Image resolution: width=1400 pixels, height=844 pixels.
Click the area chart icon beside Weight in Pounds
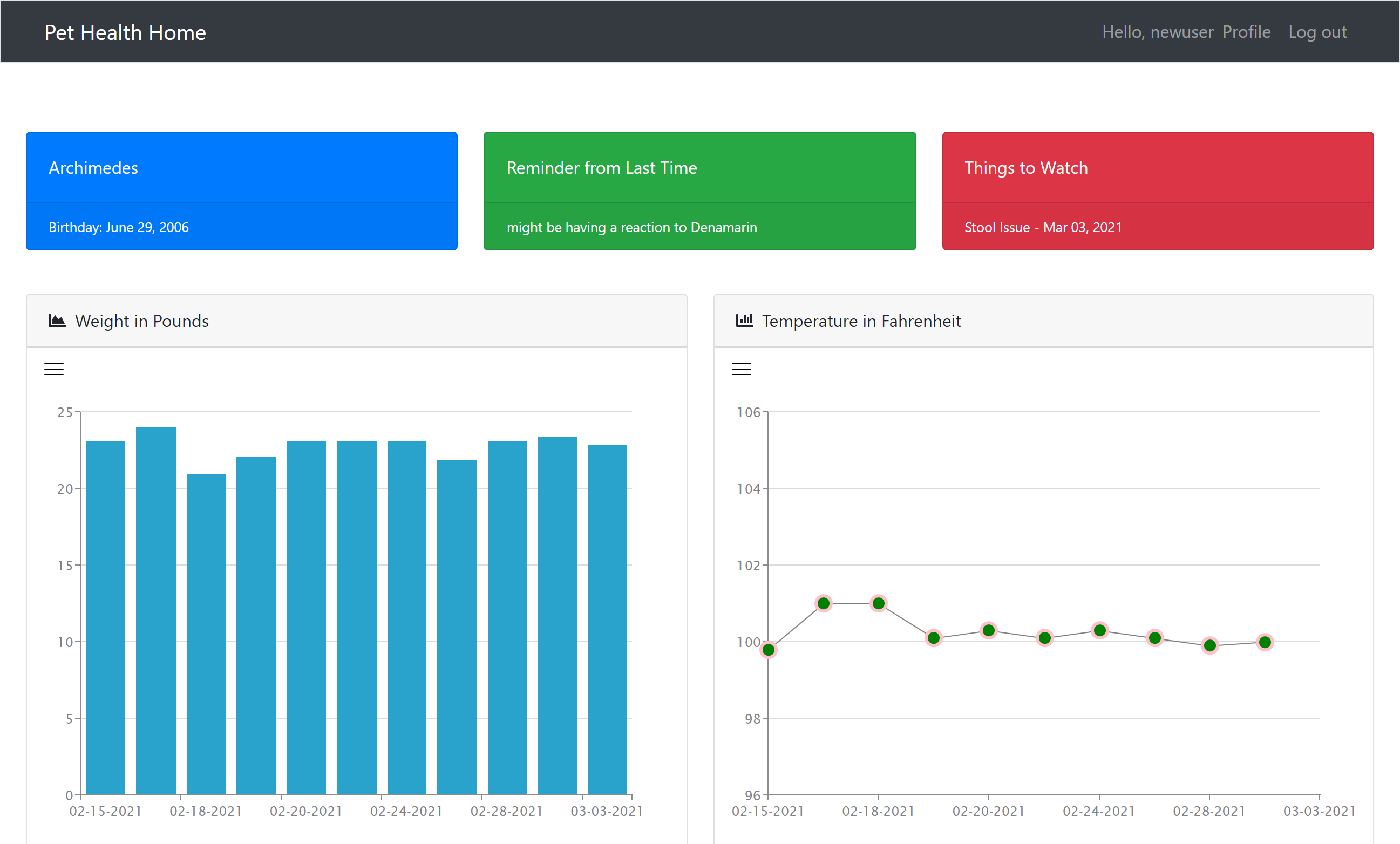[57, 321]
